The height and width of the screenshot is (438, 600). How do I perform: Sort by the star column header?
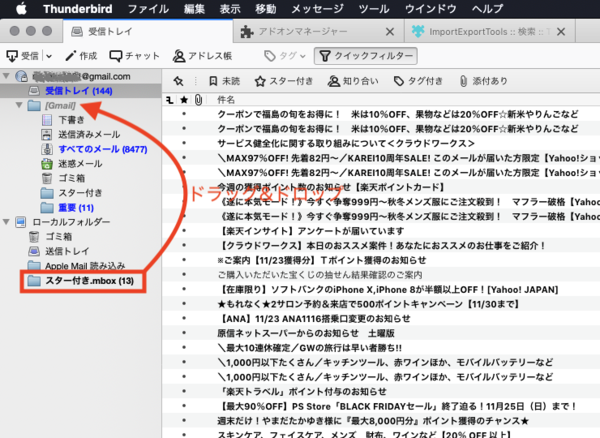[183, 101]
